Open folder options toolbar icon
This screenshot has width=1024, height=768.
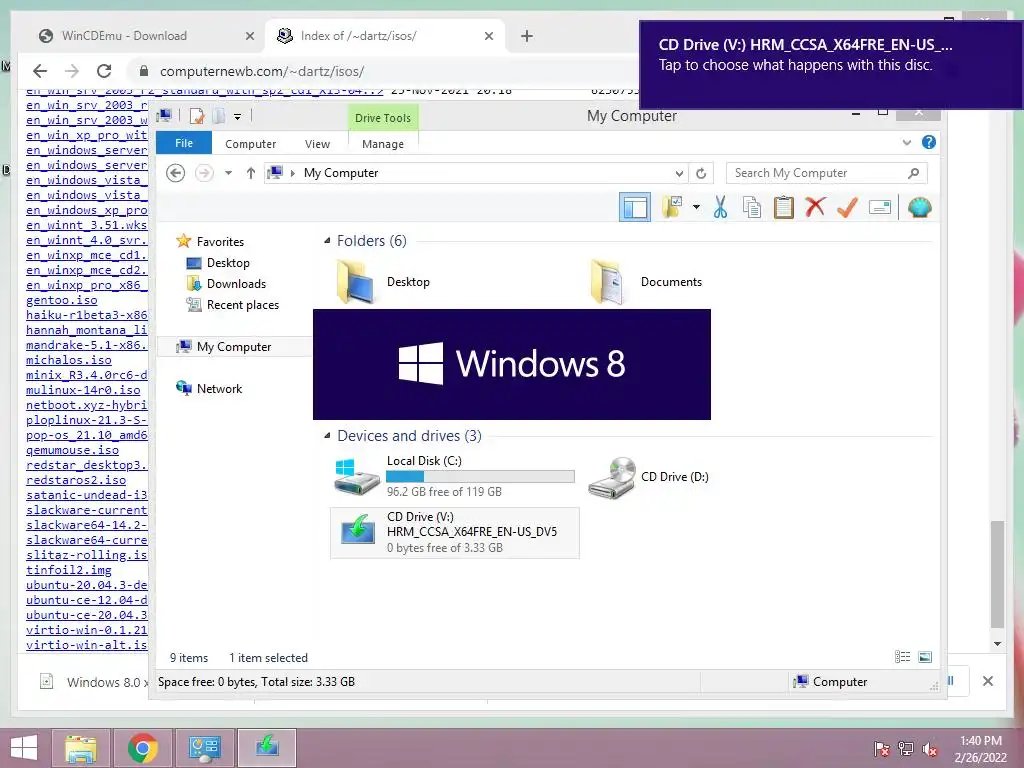tap(672, 208)
